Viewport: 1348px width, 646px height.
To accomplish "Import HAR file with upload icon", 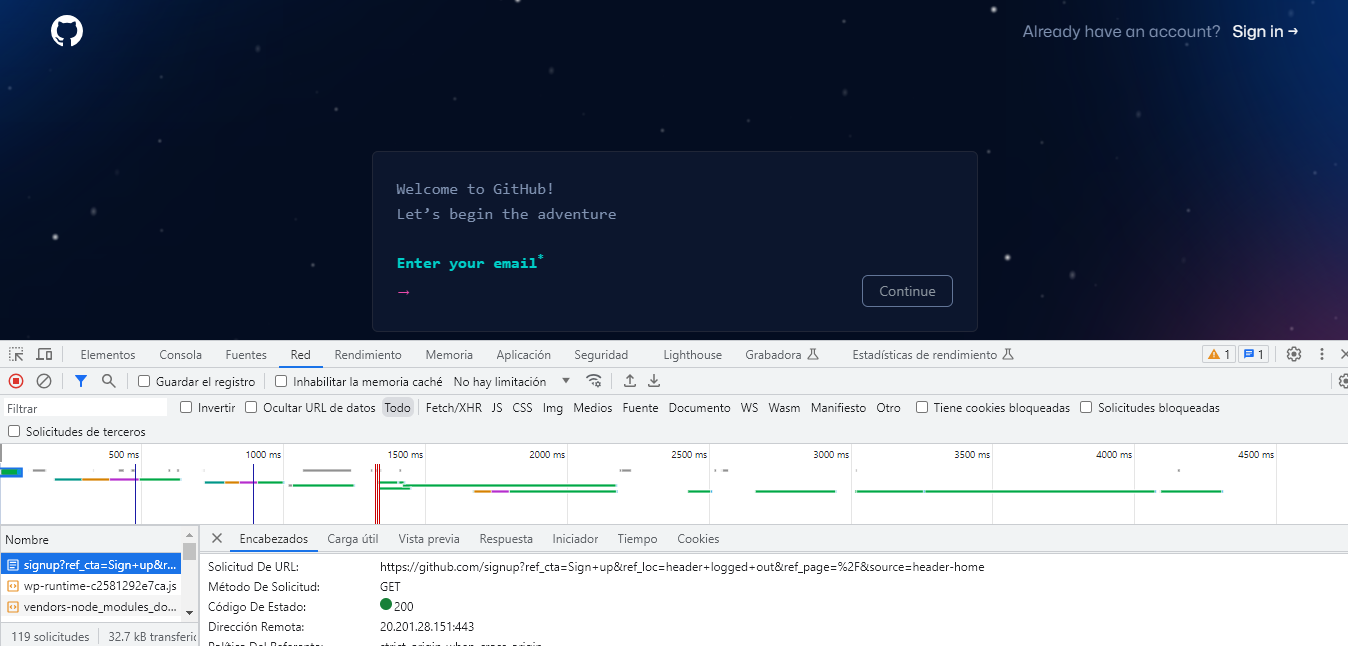I will (630, 381).
